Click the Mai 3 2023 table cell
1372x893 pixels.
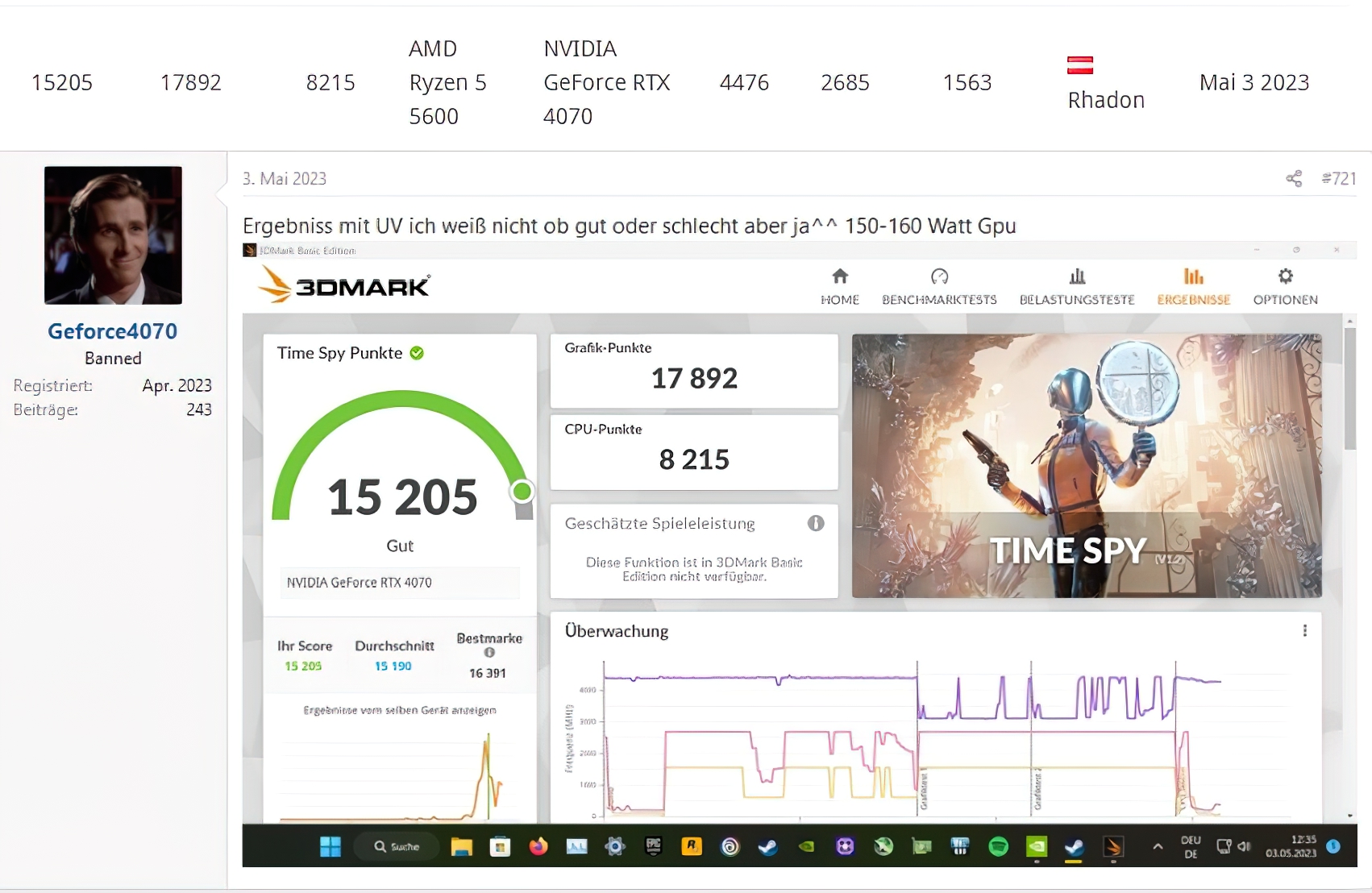[x=1254, y=82]
